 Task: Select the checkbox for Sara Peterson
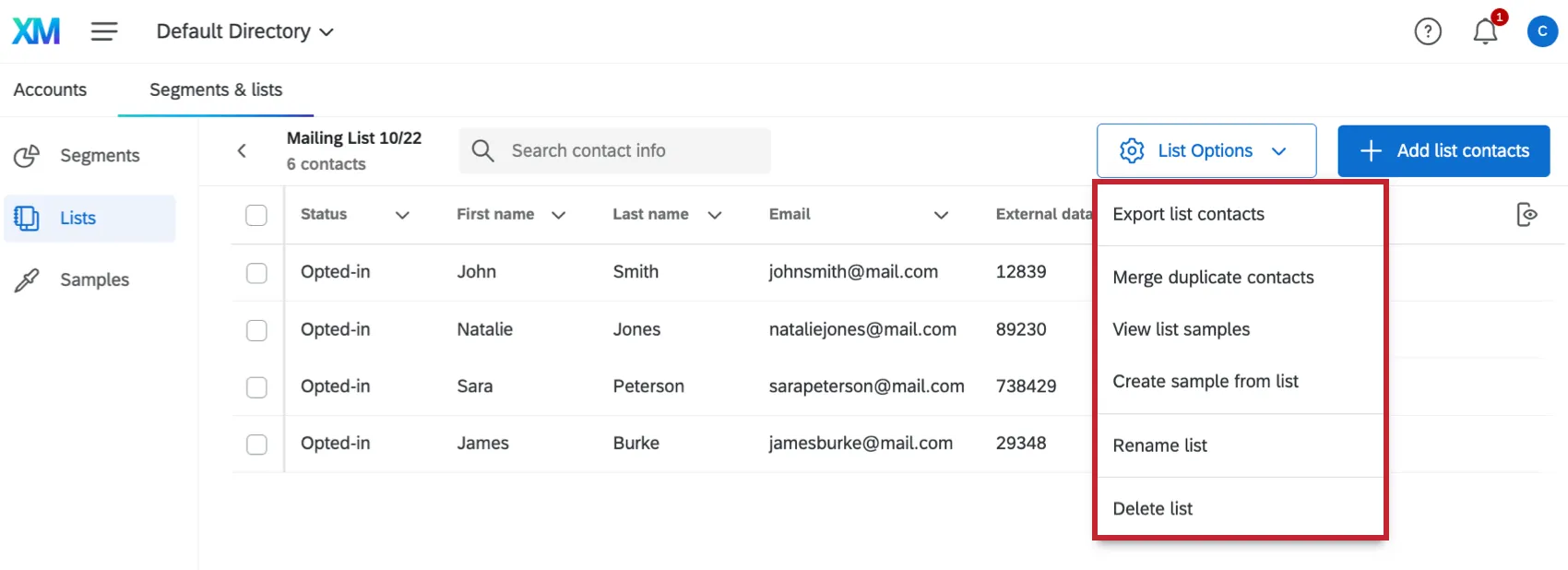pos(256,387)
